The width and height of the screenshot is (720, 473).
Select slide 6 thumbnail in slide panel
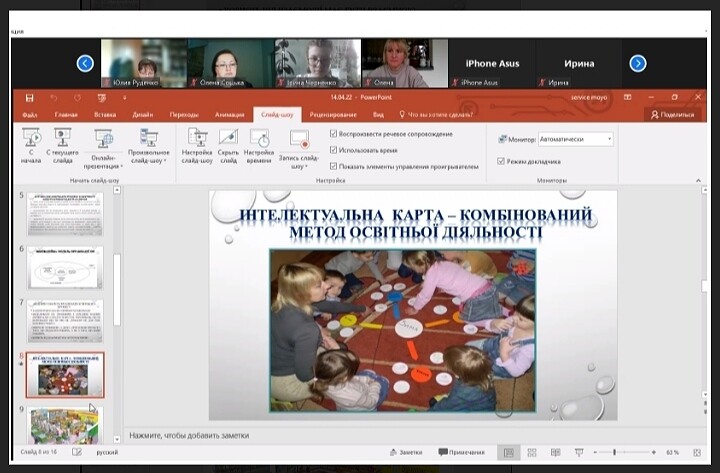(x=65, y=267)
